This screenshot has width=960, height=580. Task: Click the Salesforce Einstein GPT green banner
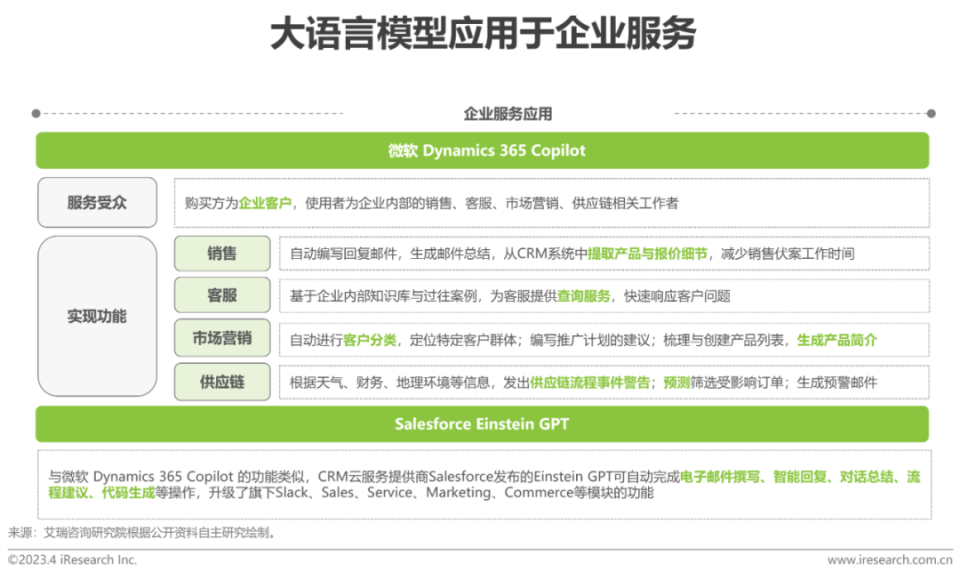tap(482, 424)
